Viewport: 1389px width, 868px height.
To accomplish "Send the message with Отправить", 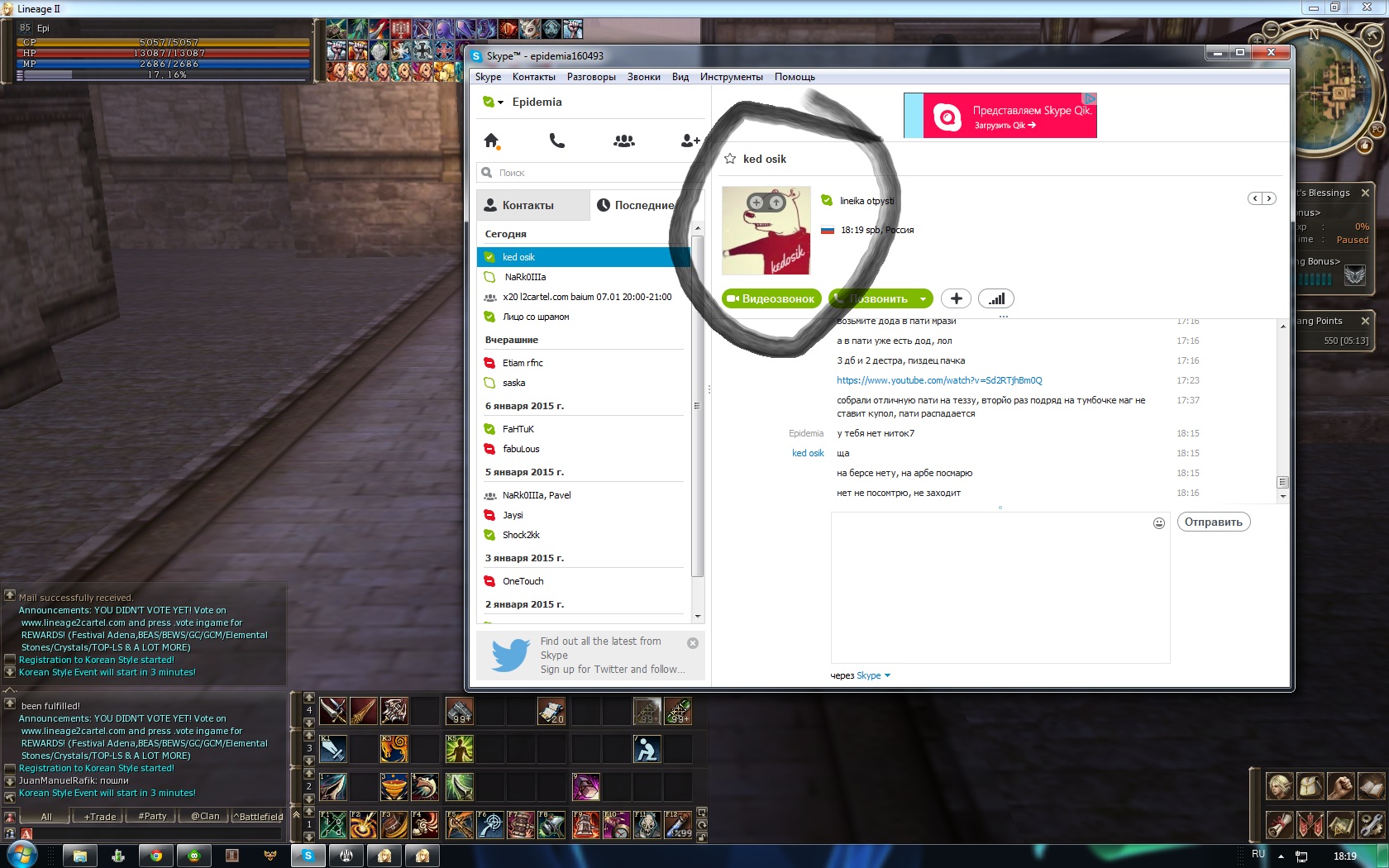I will [x=1213, y=522].
